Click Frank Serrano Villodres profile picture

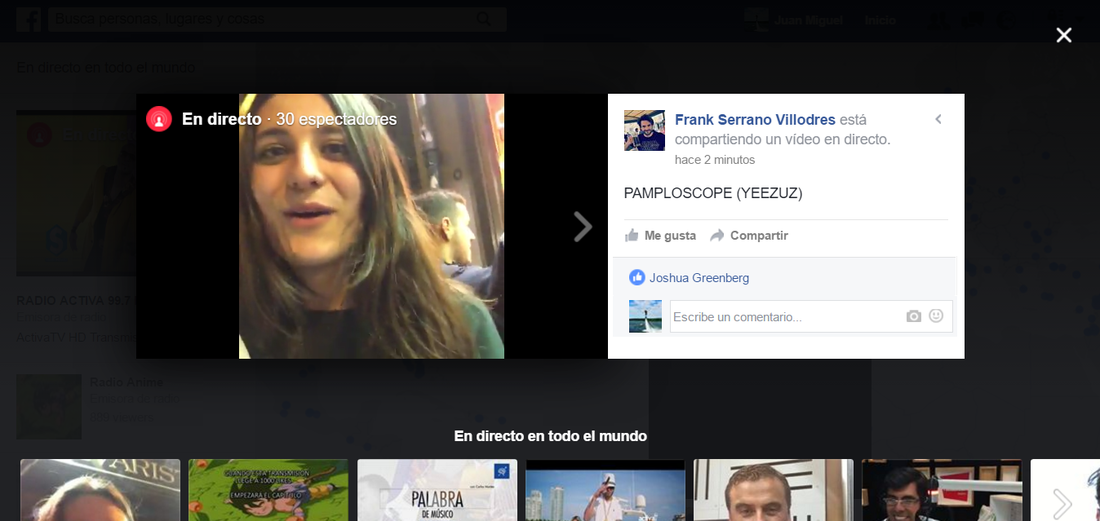(x=644, y=130)
